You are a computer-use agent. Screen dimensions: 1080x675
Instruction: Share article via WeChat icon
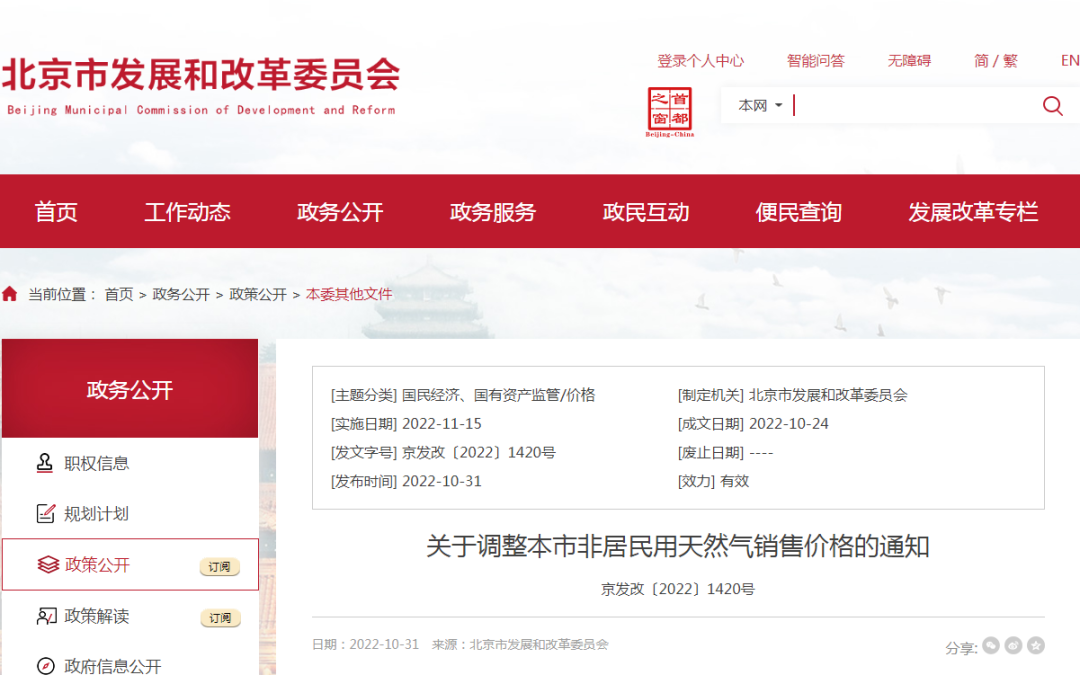[x=991, y=646]
